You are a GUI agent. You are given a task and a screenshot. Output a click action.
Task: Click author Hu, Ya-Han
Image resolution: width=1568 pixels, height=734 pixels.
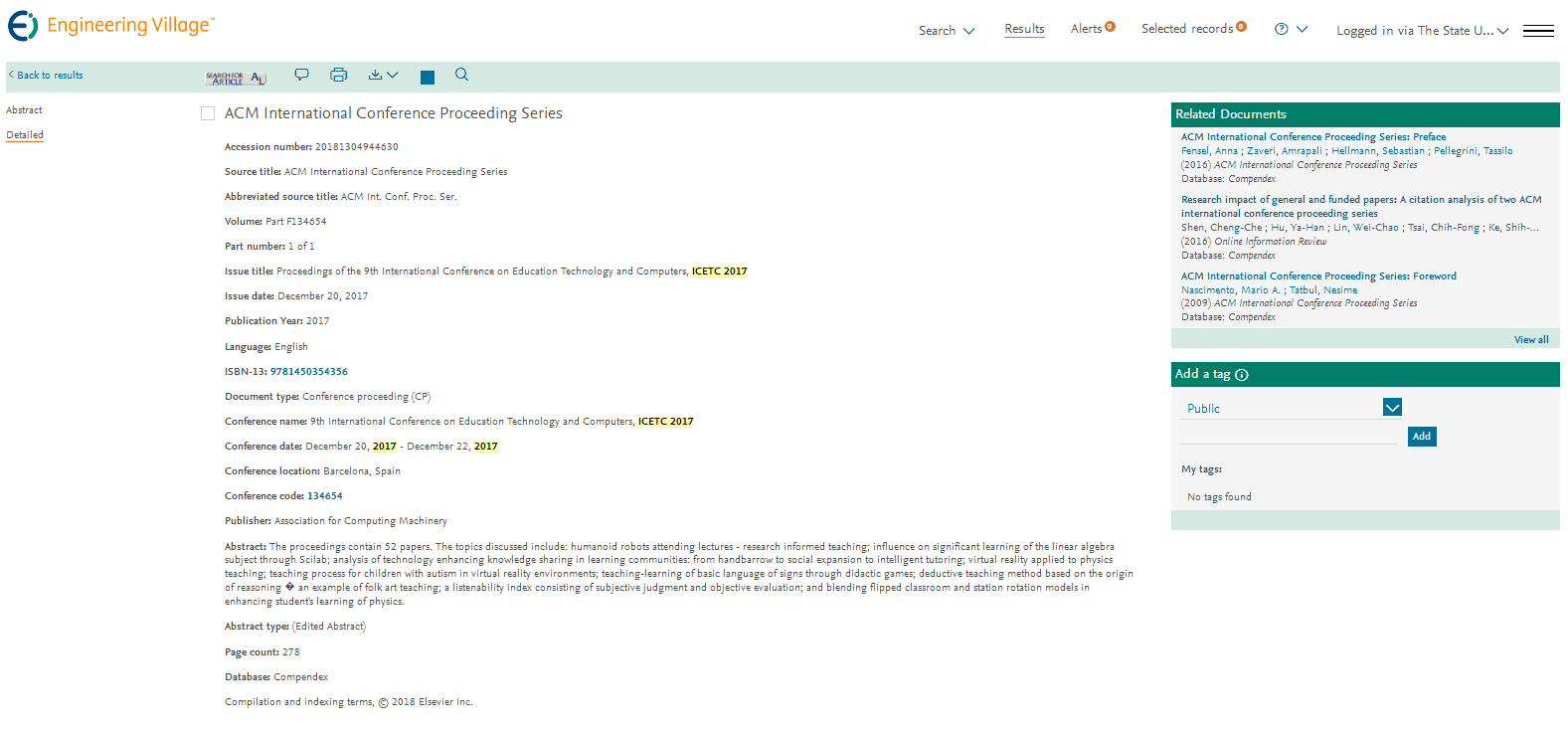click(x=1298, y=228)
